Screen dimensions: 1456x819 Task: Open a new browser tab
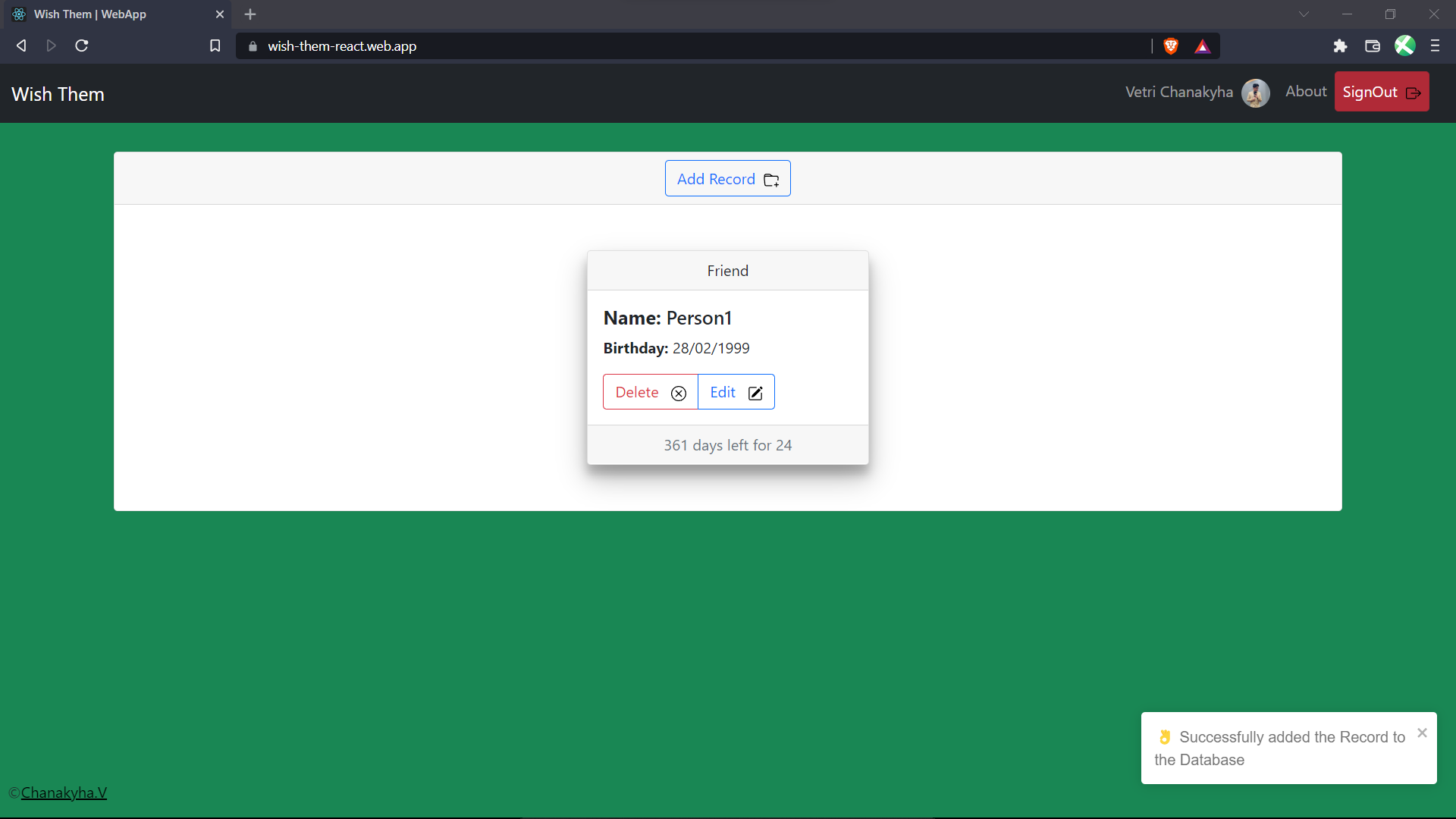[250, 14]
